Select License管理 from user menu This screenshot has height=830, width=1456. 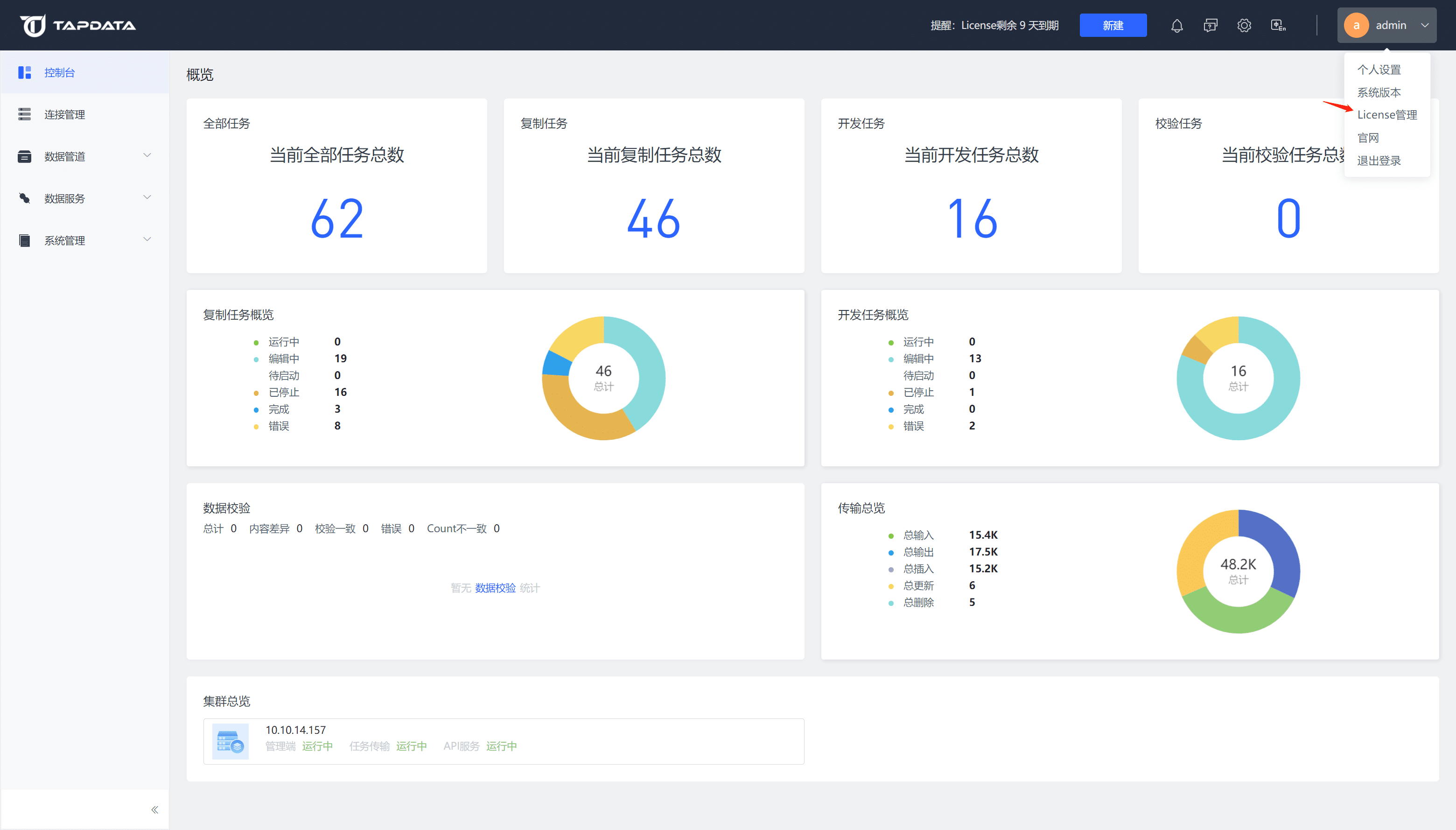tap(1386, 114)
